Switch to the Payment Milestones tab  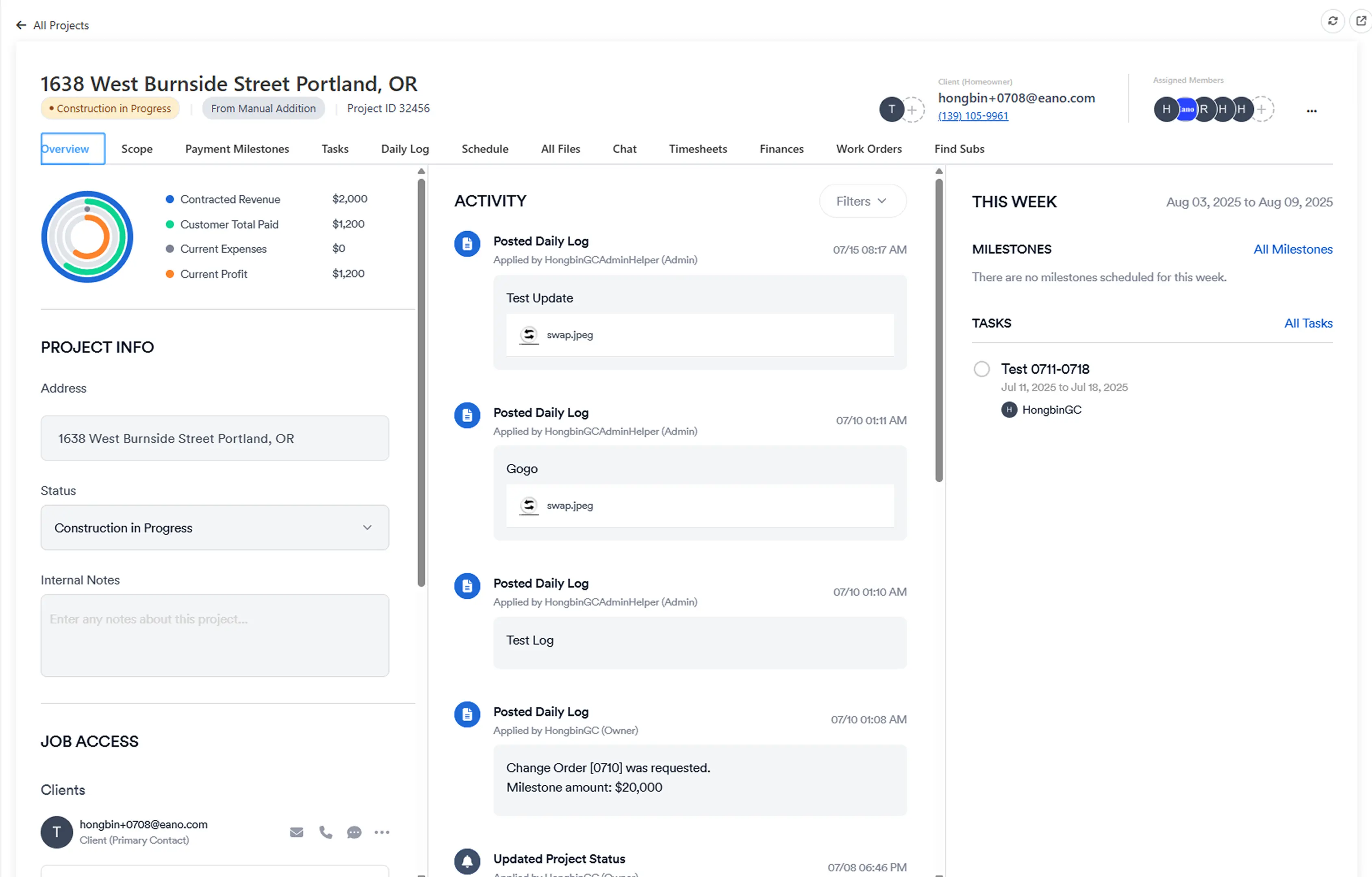click(x=237, y=149)
